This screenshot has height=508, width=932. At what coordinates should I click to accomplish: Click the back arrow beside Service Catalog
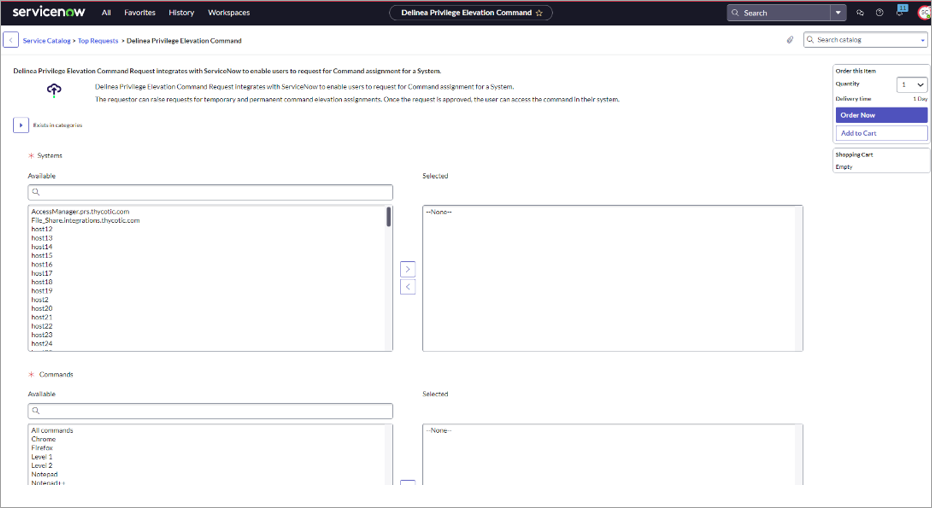click(x=11, y=40)
